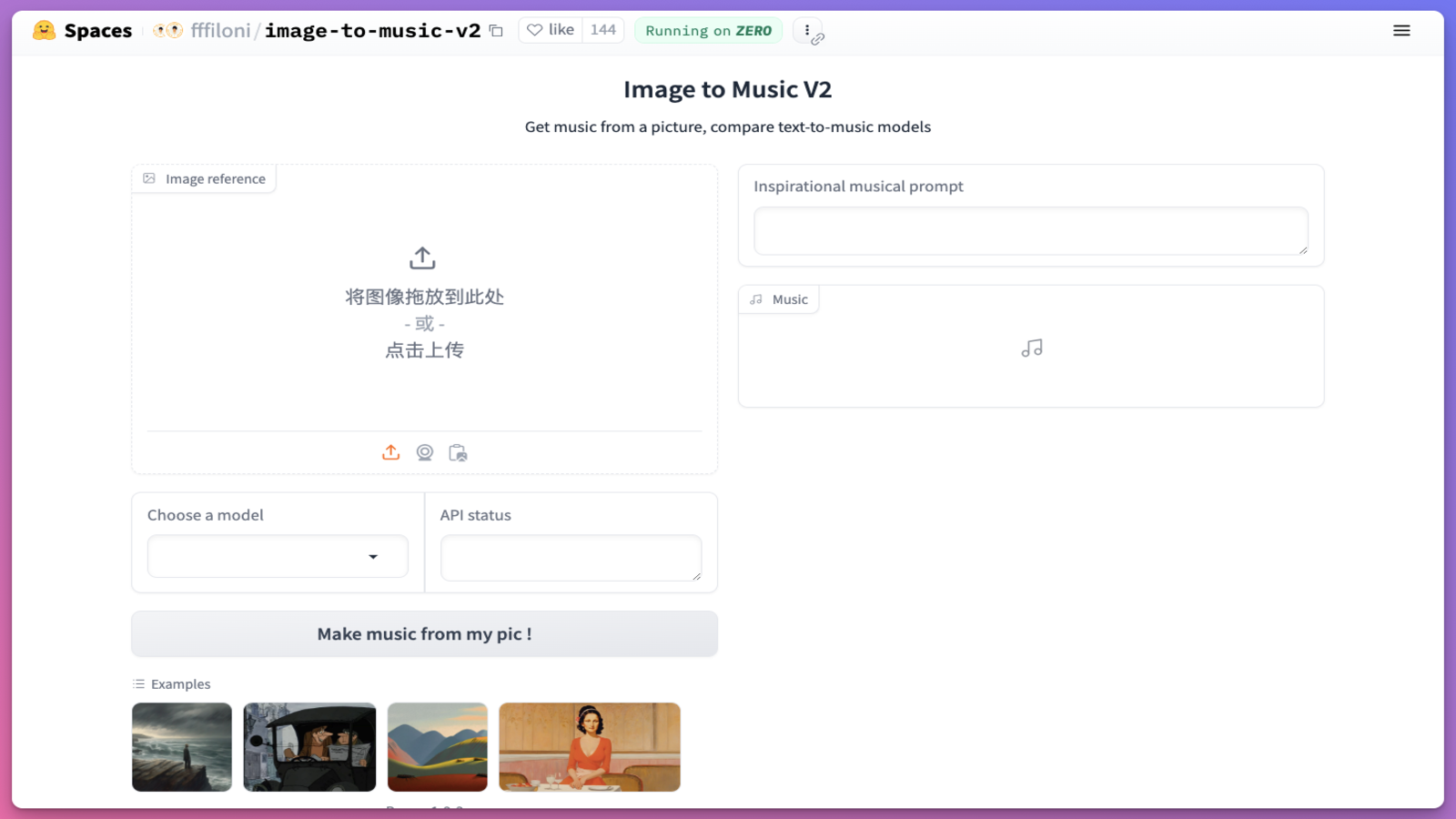Screen dimensions: 1456x819
Task: Click the Examples list icon
Action: click(x=139, y=683)
